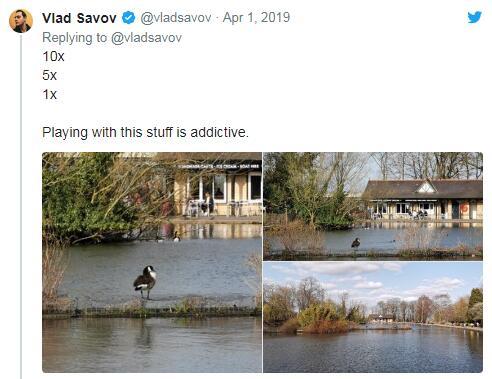Screen dimensions: 492x379
Task: Click the dark roof of the cafe building
Action: 423,189
